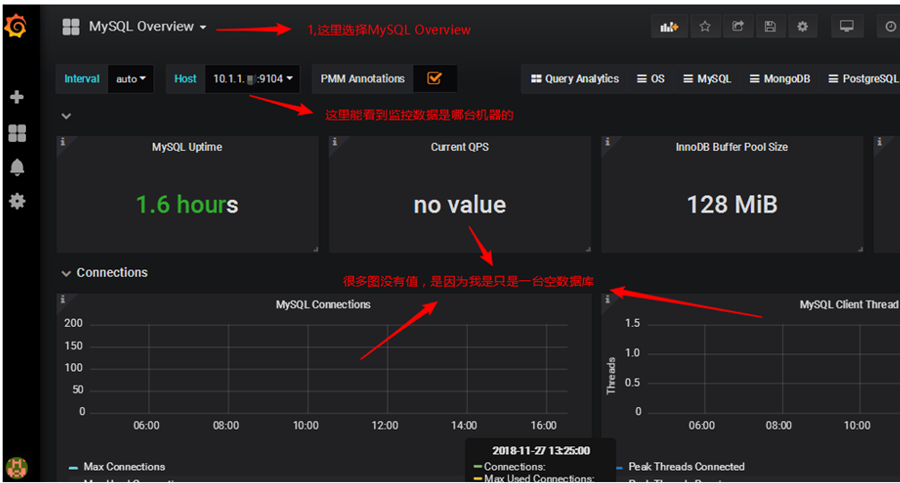Show info for the Current QPS panel

[x=335, y=141]
